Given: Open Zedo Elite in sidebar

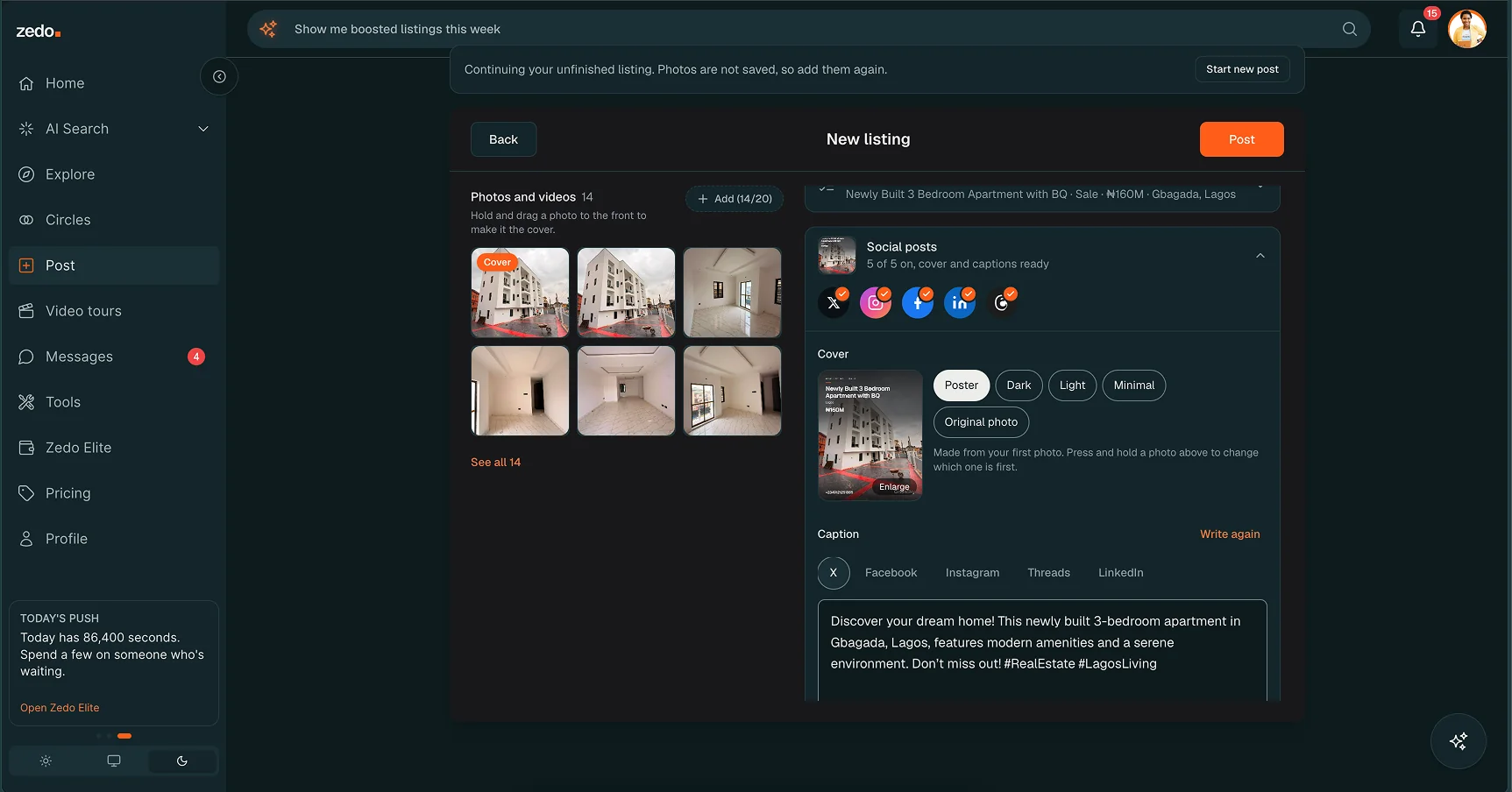Looking at the screenshot, I should point(114,448).
